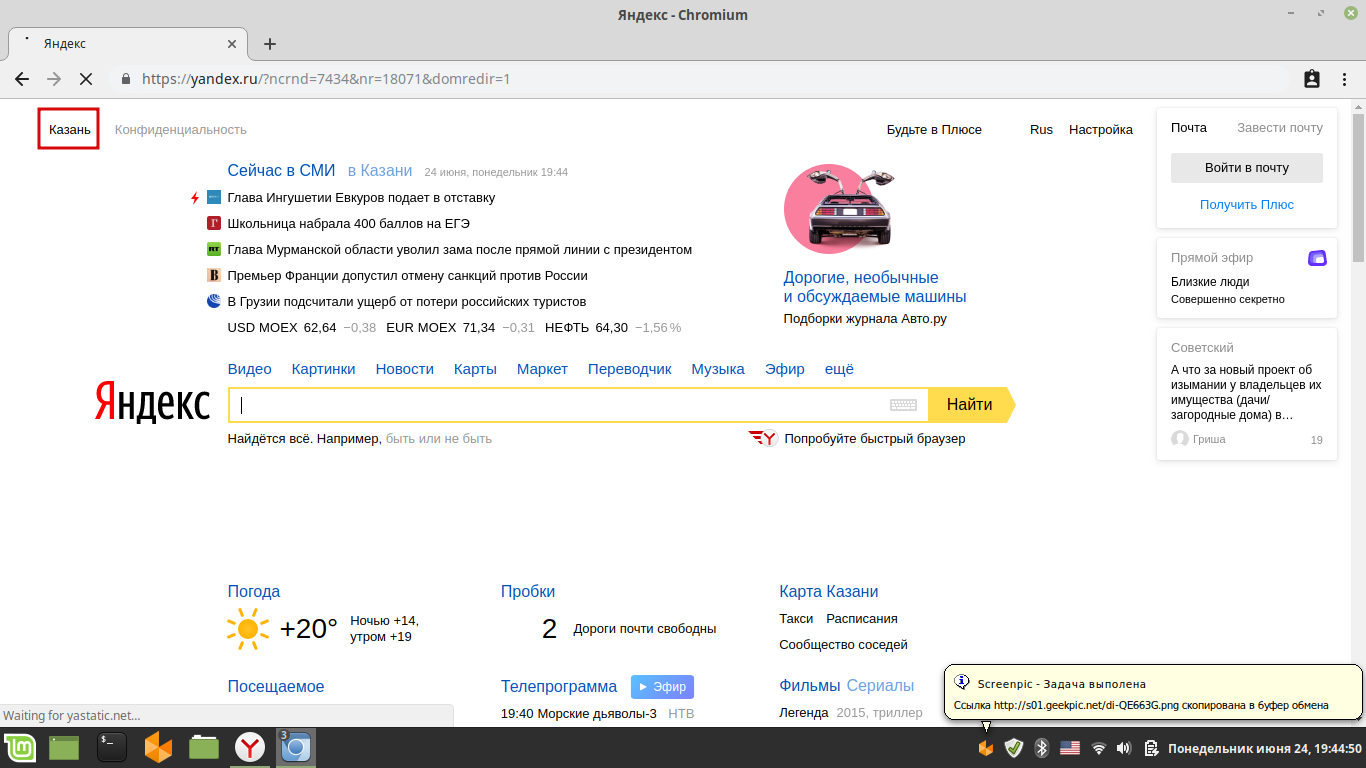
Task: Open the Настройка menu
Action: pos(1101,130)
